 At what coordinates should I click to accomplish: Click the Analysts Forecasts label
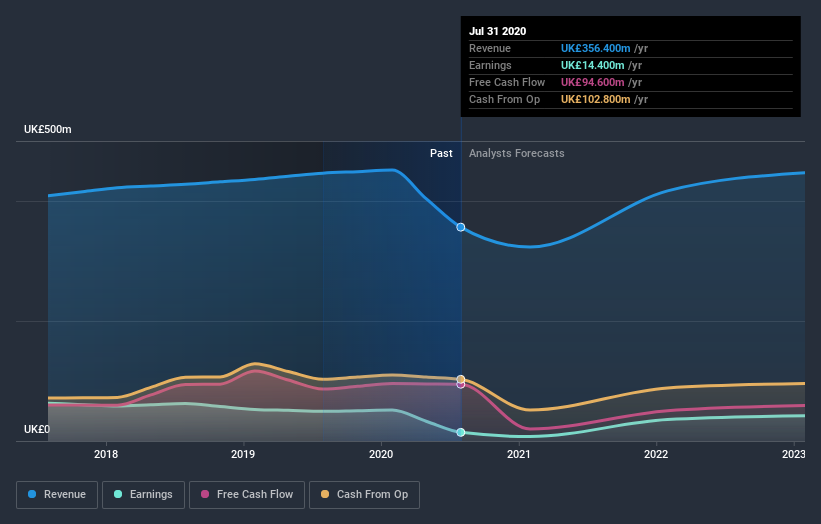pos(516,153)
